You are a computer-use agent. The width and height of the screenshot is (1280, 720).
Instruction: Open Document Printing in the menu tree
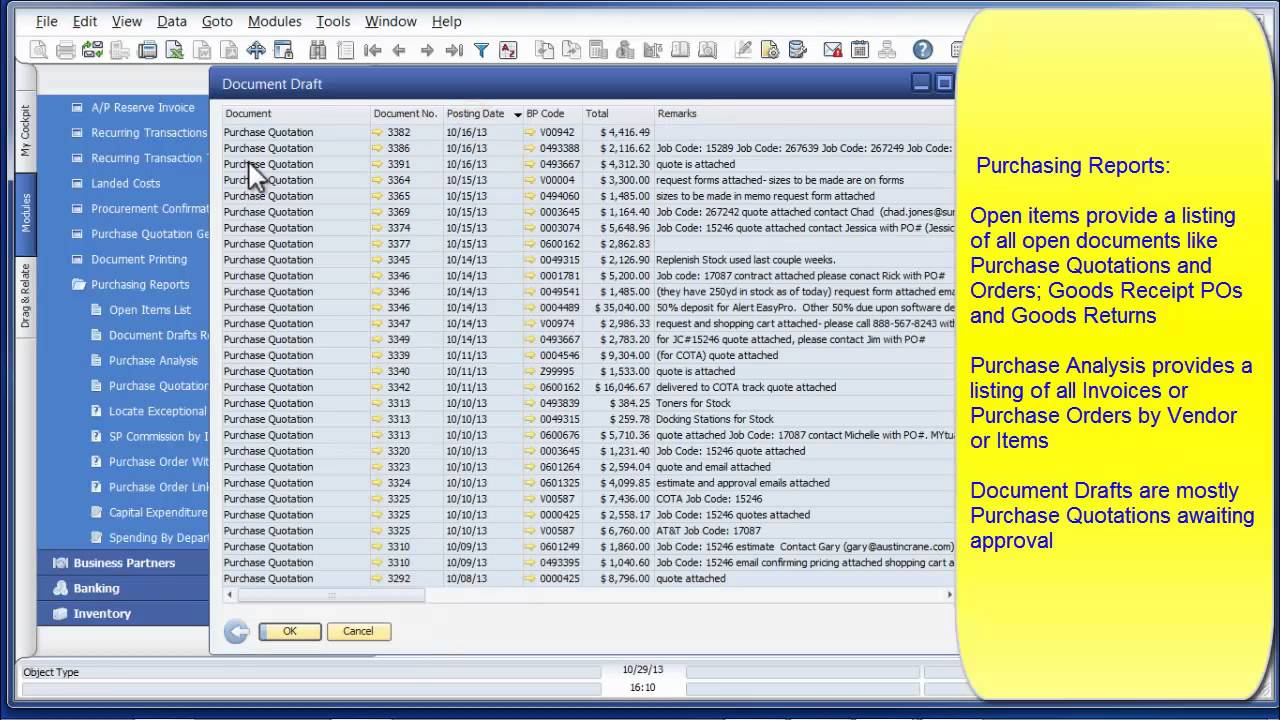tap(139, 259)
